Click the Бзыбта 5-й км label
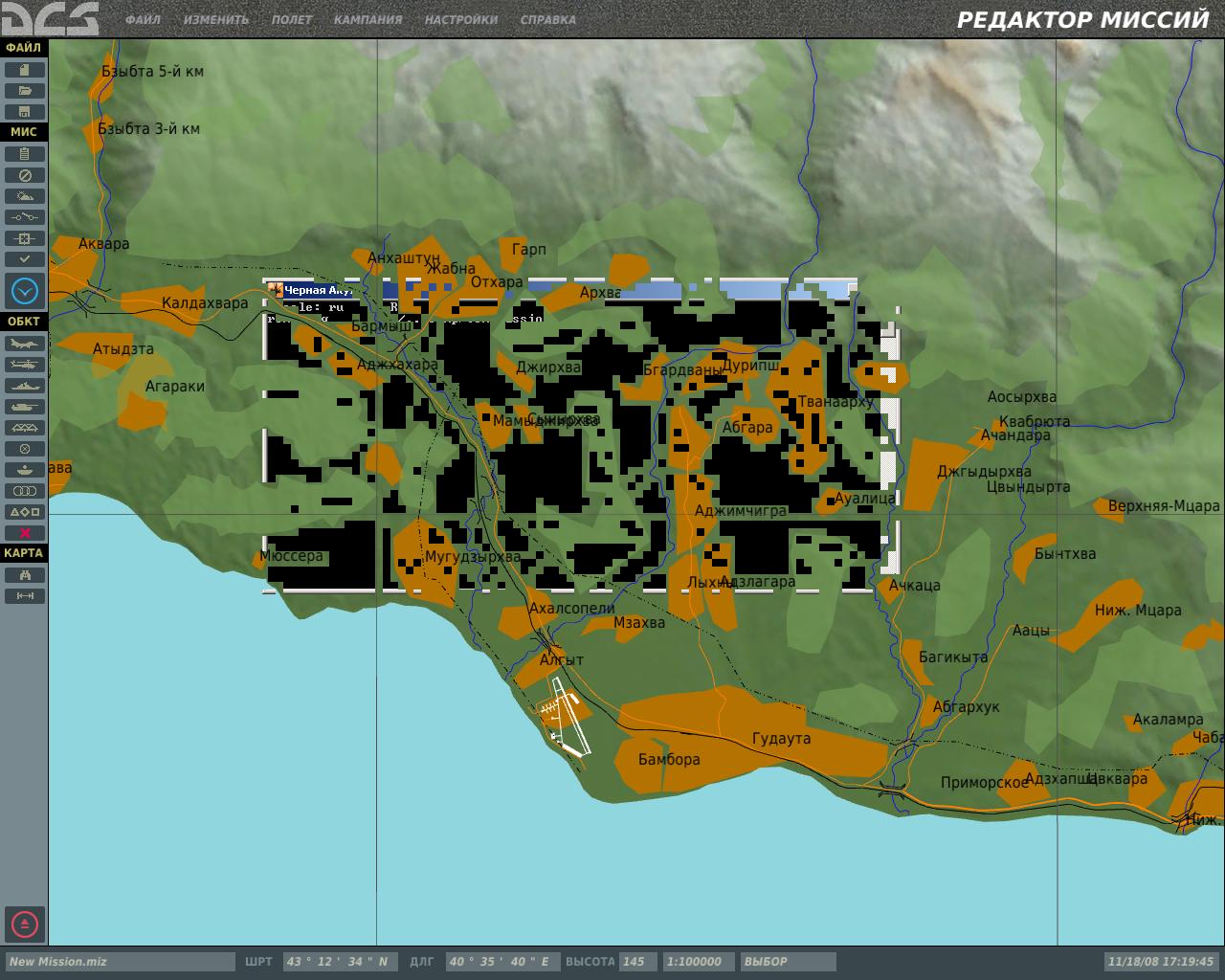Screen dimensions: 1225x980 point(152,72)
